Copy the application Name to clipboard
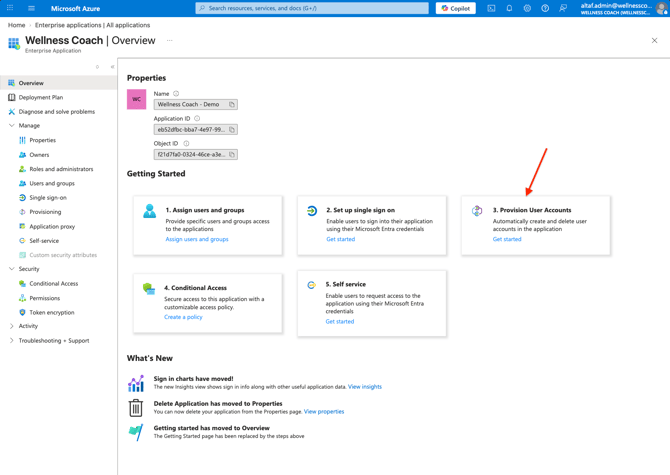The height and width of the screenshot is (475, 670). pyautogui.click(x=232, y=104)
